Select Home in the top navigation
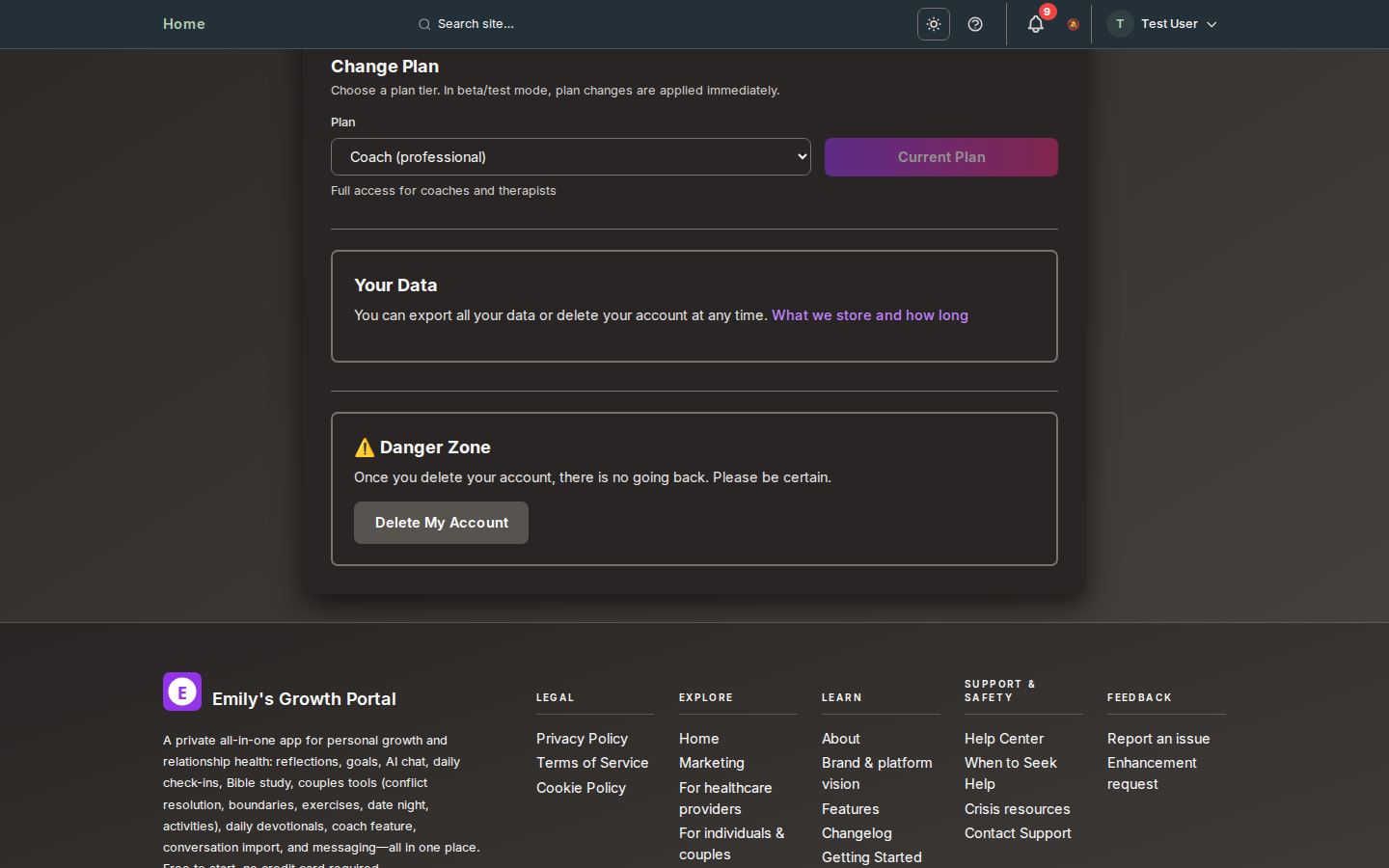The width and height of the screenshot is (1389, 868). (183, 24)
